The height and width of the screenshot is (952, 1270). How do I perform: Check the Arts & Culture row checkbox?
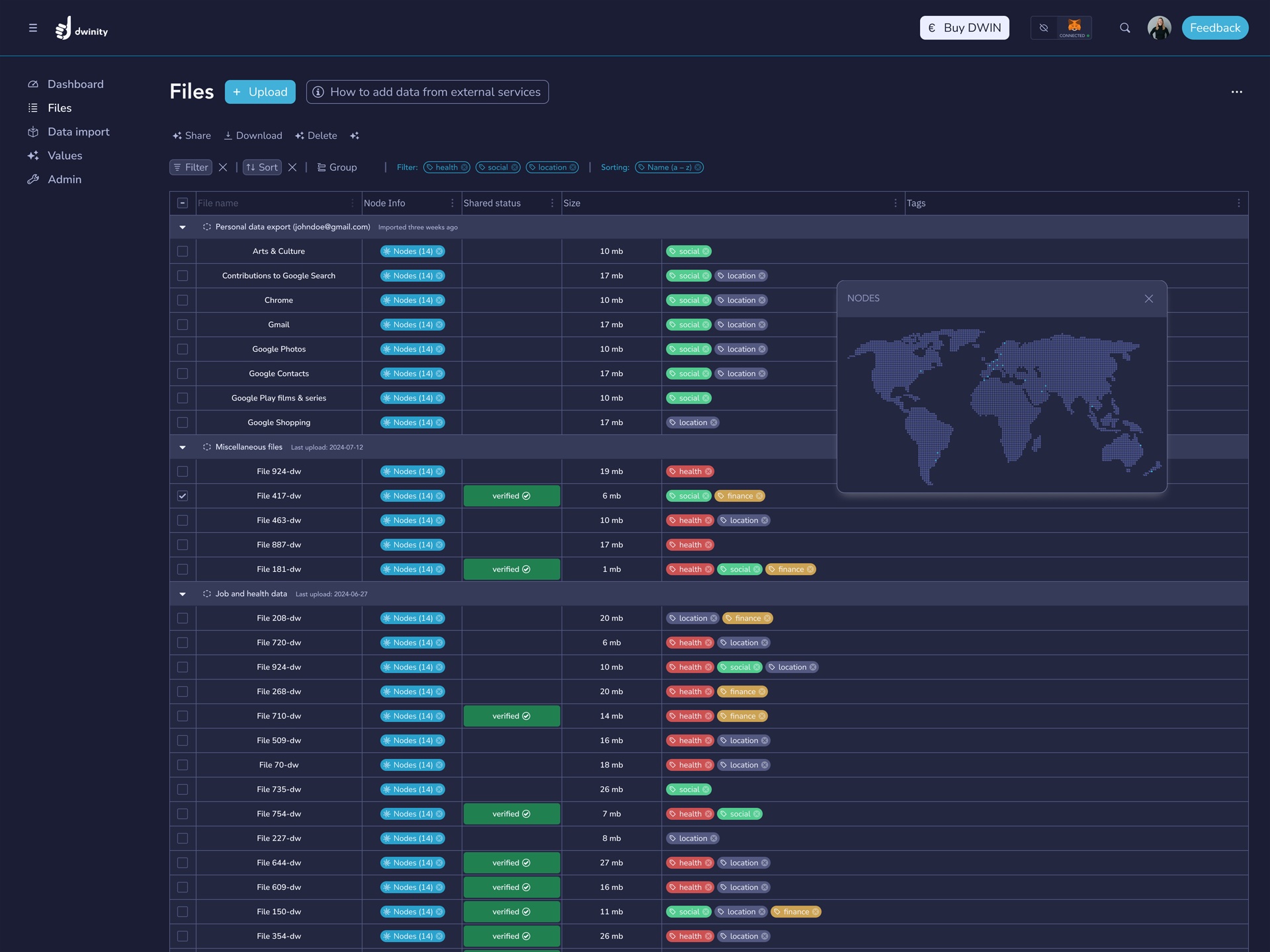click(183, 251)
